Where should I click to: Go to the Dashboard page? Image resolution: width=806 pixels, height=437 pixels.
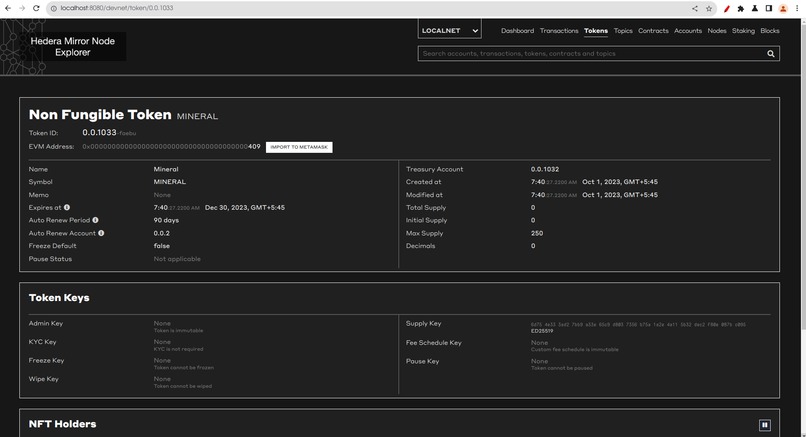click(518, 31)
